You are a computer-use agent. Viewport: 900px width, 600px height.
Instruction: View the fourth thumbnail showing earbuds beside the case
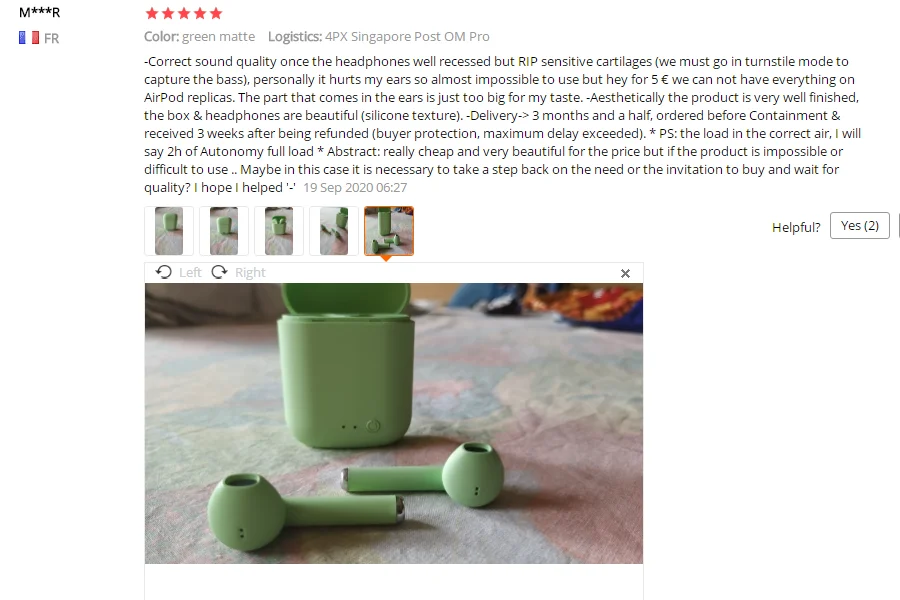coord(334,231)
